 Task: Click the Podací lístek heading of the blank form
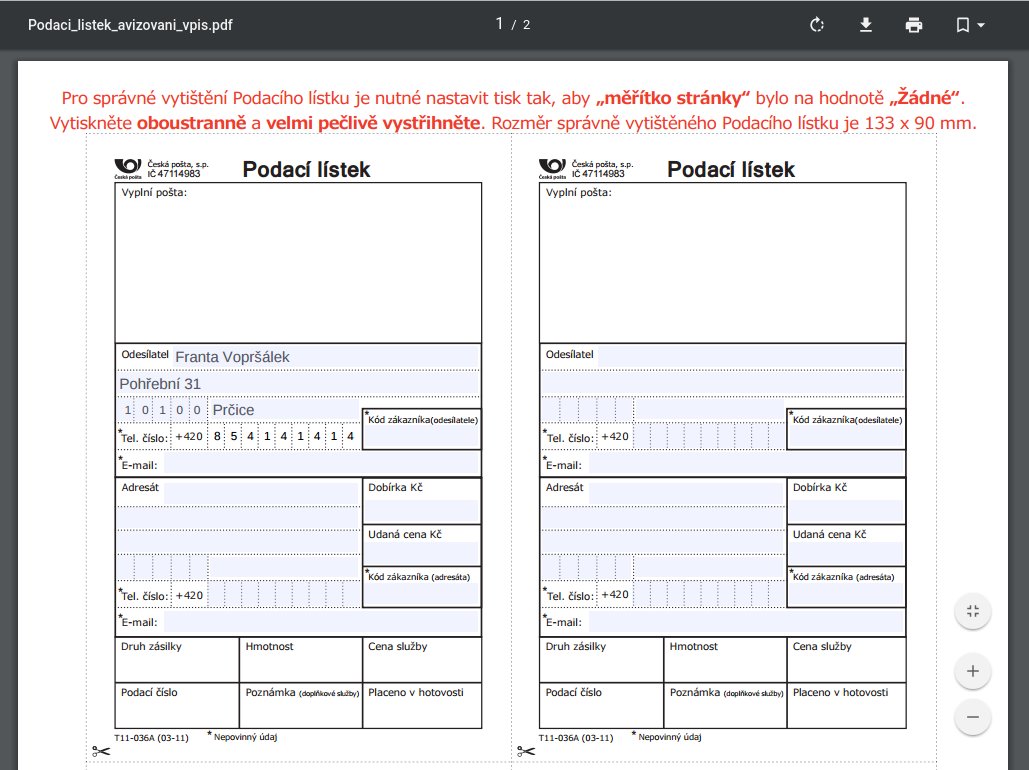pyautogui.click(x=731, y=169)
